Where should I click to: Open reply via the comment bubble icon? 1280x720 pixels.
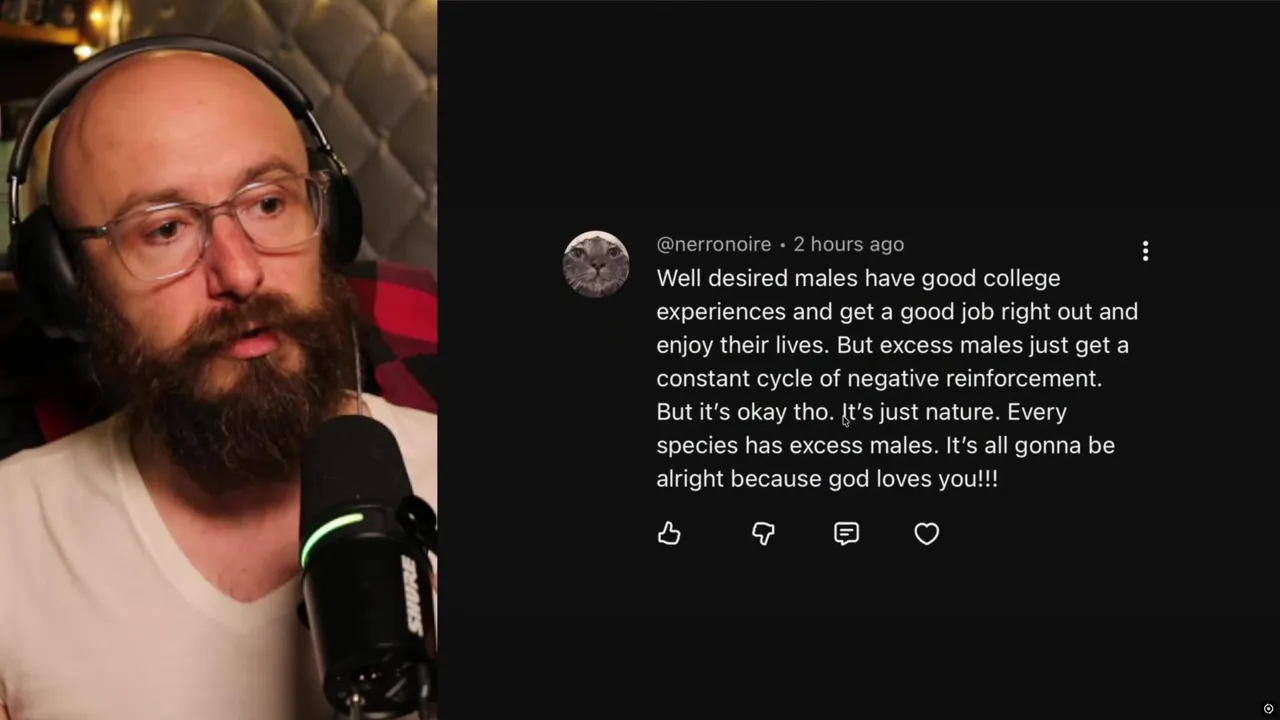click(846, 533)
